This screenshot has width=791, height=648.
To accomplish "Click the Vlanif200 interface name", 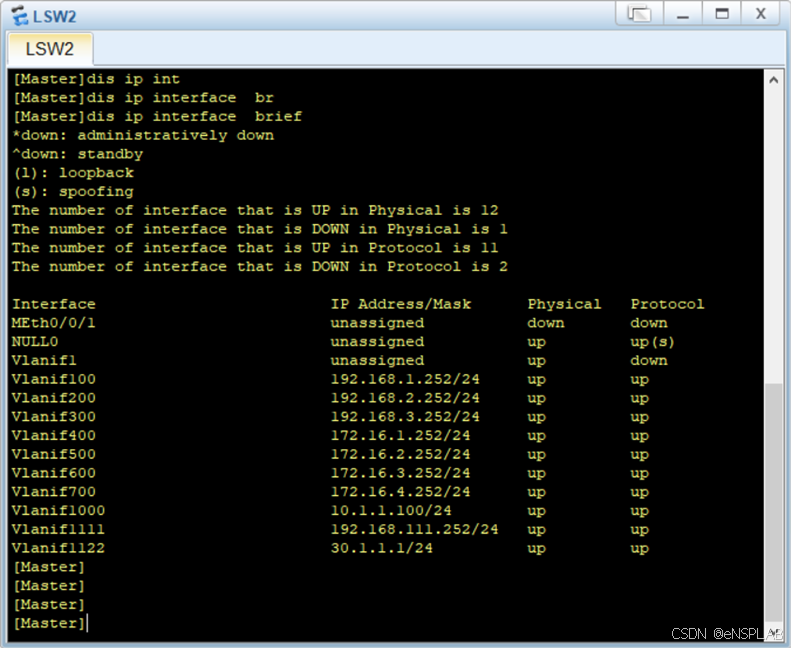I will [53, 398].
